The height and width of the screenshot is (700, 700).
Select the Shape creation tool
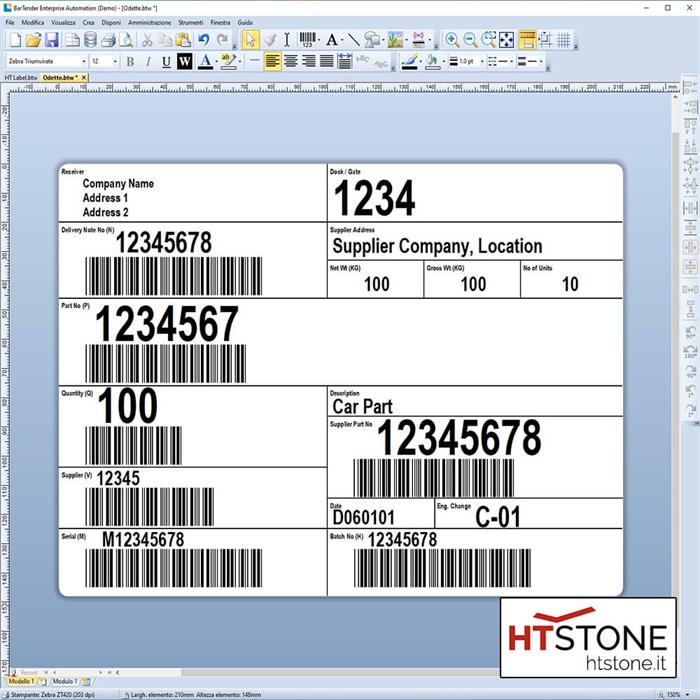pos(371,40)
